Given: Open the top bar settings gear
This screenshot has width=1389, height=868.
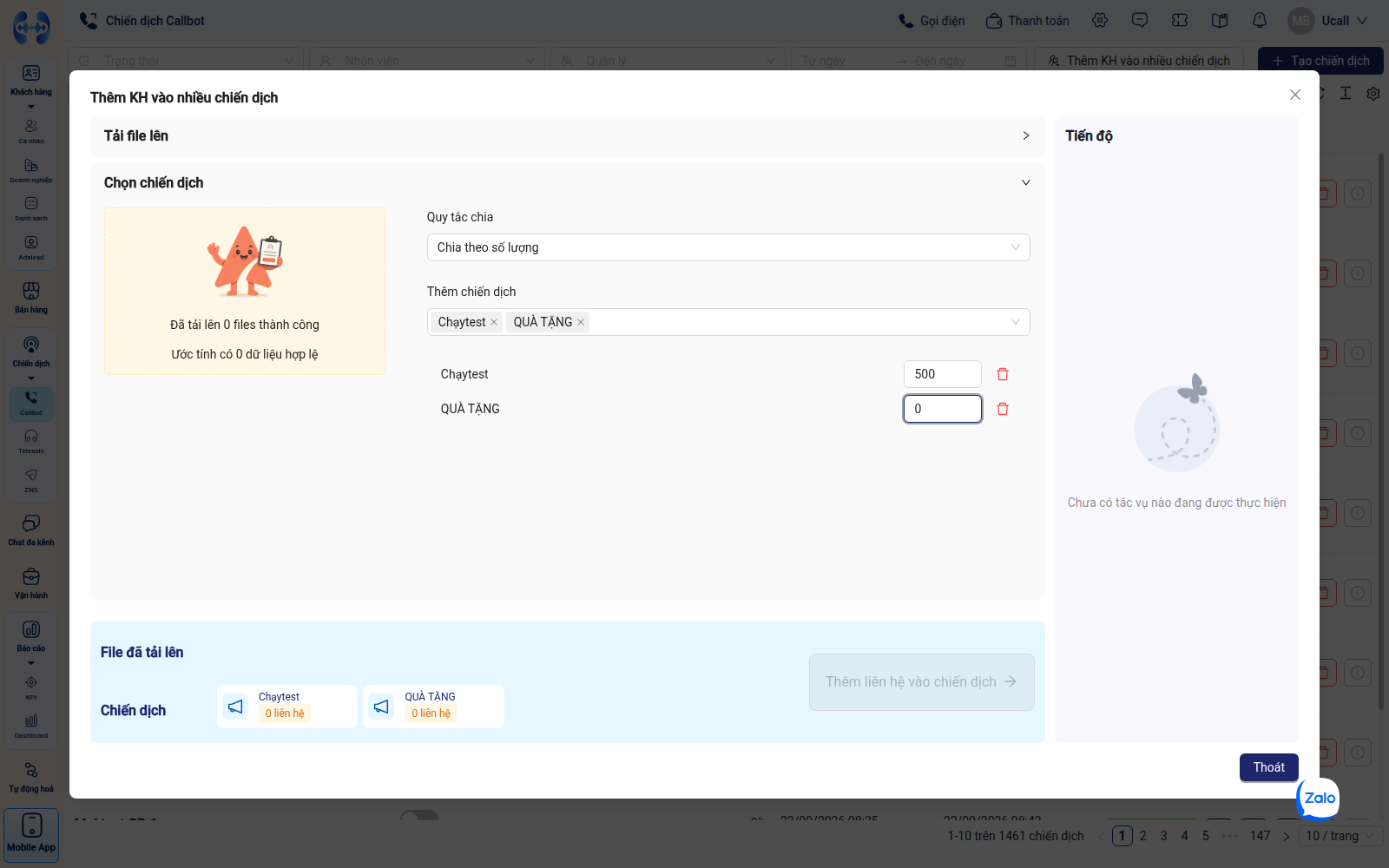Looking at the screenshot, I should pyautogui.click(x=1100, y=20).
